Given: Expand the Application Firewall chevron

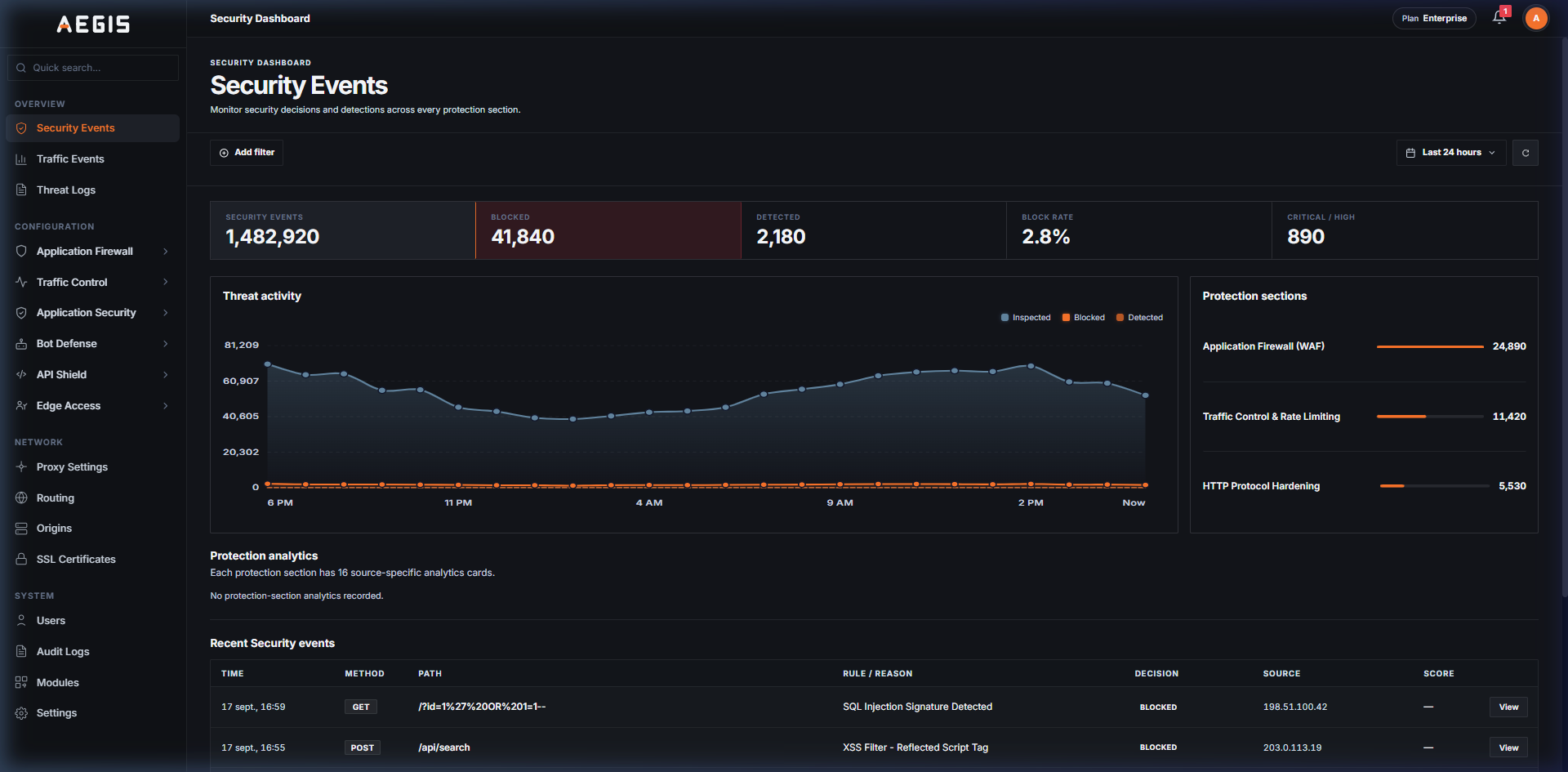Looking at the screenshot, I should (x=166, y=252).
